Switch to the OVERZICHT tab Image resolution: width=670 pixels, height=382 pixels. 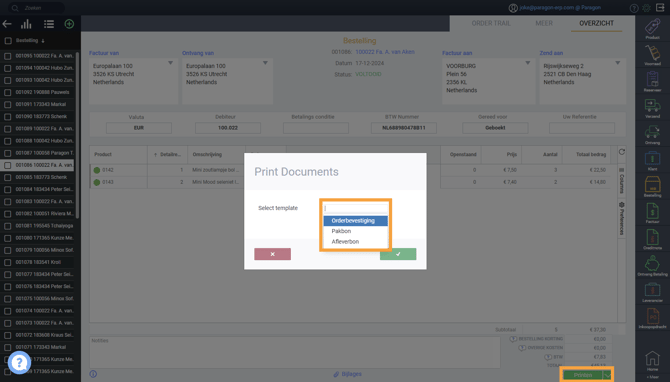(597, 24)
